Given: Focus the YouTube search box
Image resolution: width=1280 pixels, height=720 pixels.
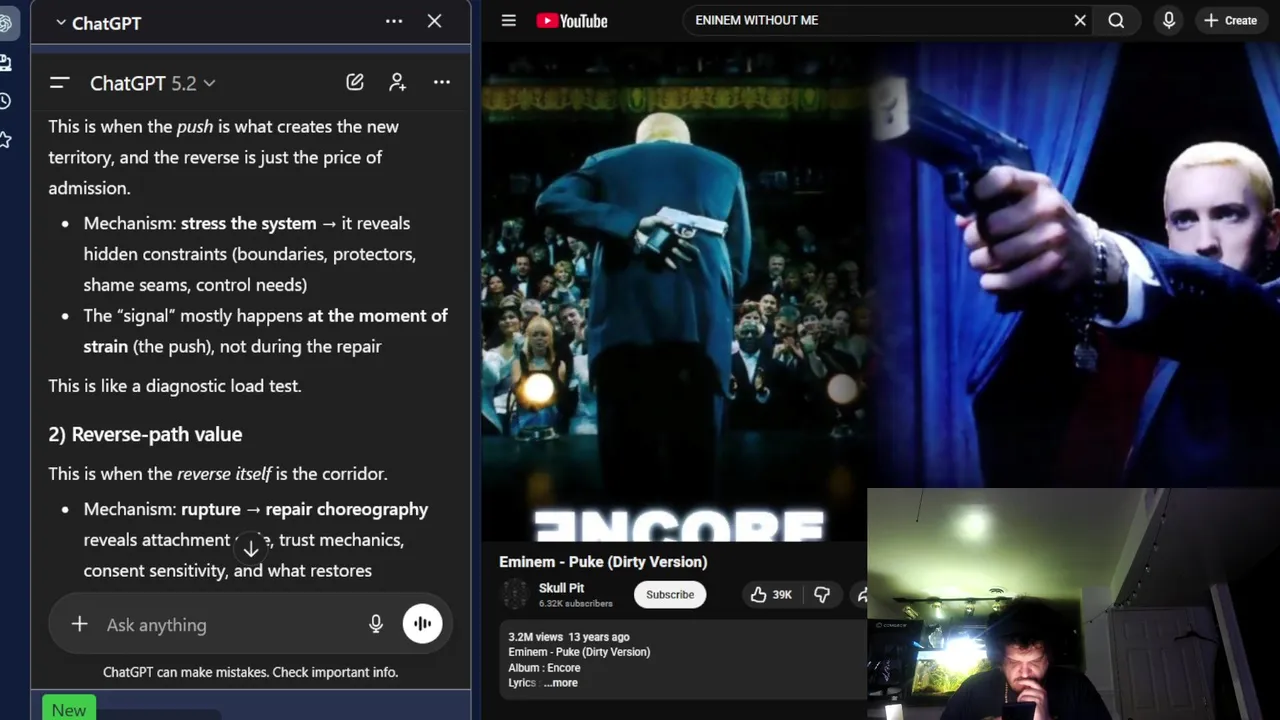Looking at the screenshot, I should (875, 20).
